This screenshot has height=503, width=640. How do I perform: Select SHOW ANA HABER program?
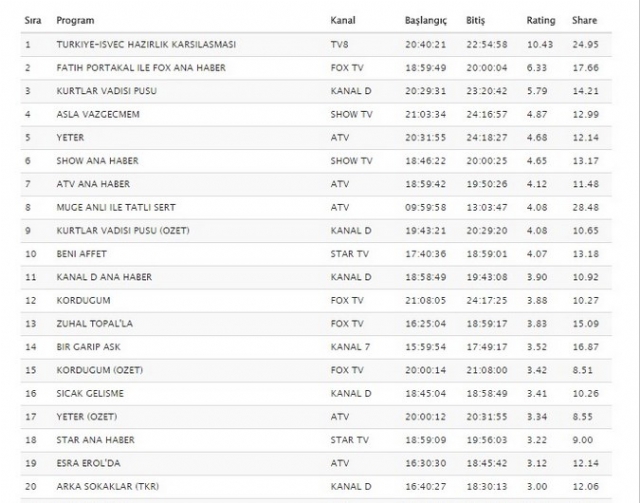[x=97, y=161]
